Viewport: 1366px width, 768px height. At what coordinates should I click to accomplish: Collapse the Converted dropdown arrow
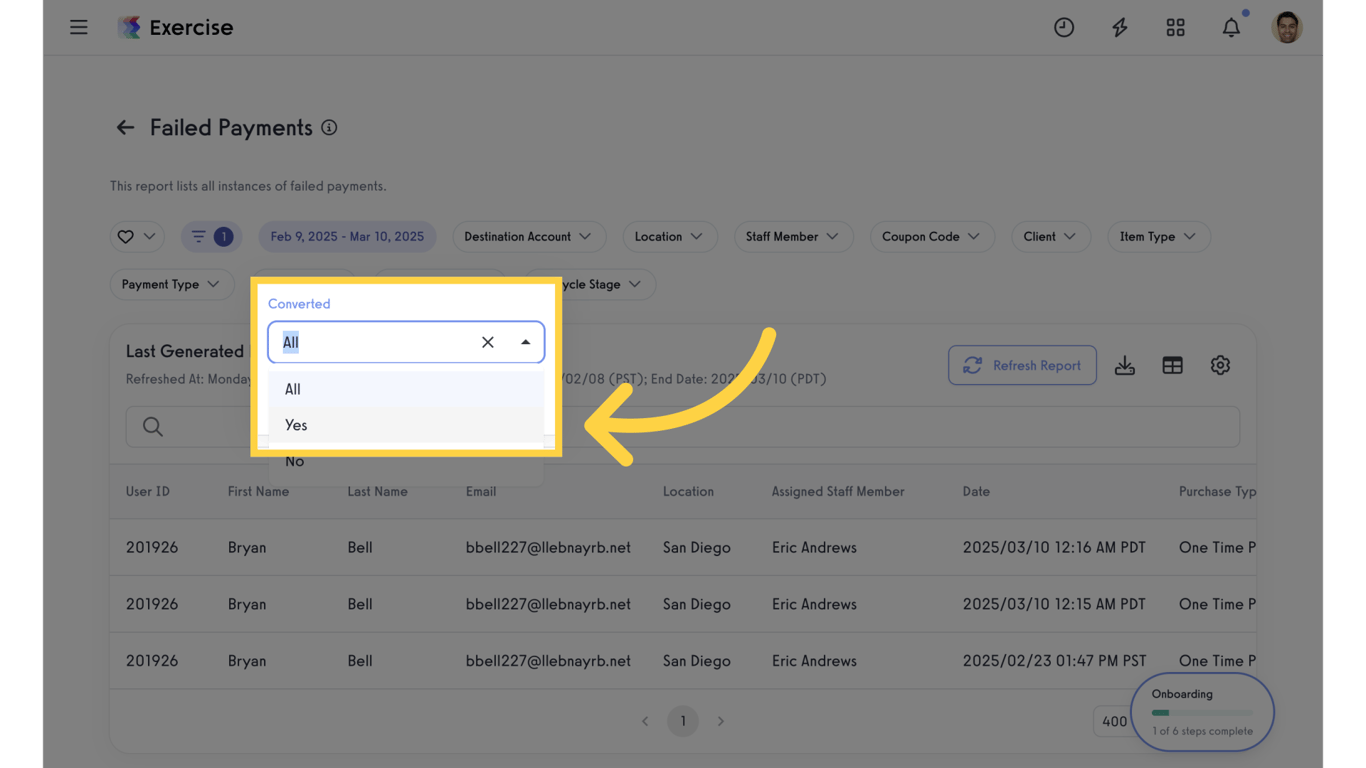[x=525, y=342]
